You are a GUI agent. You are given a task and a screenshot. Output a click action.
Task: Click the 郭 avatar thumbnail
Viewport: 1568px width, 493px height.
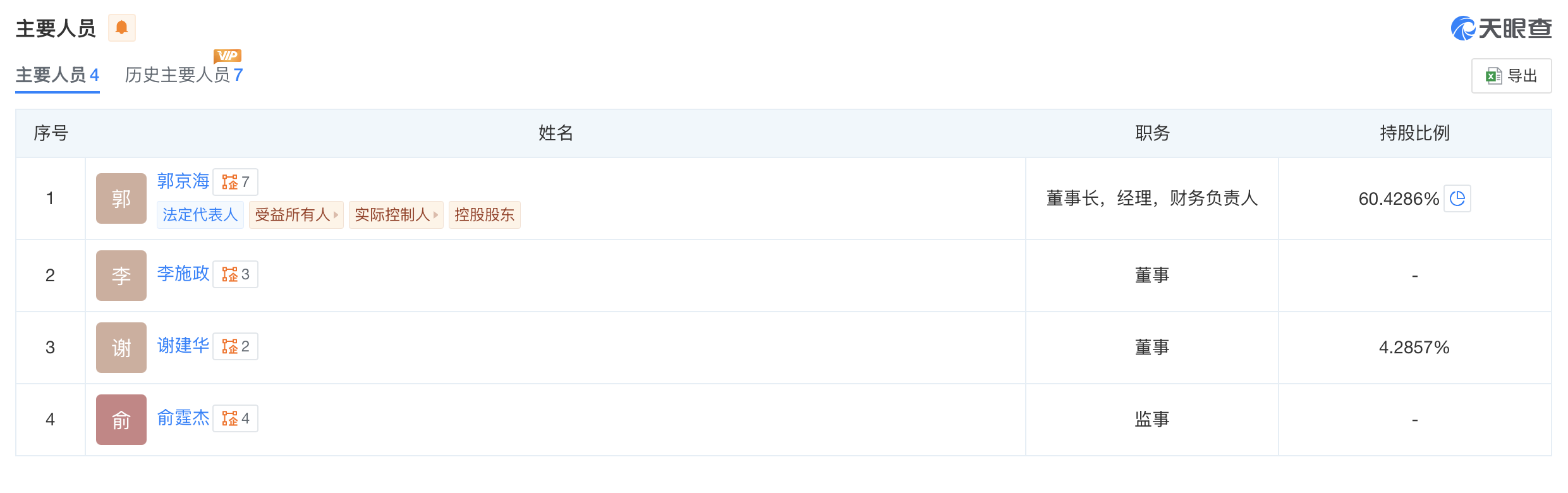coord(121,198)
